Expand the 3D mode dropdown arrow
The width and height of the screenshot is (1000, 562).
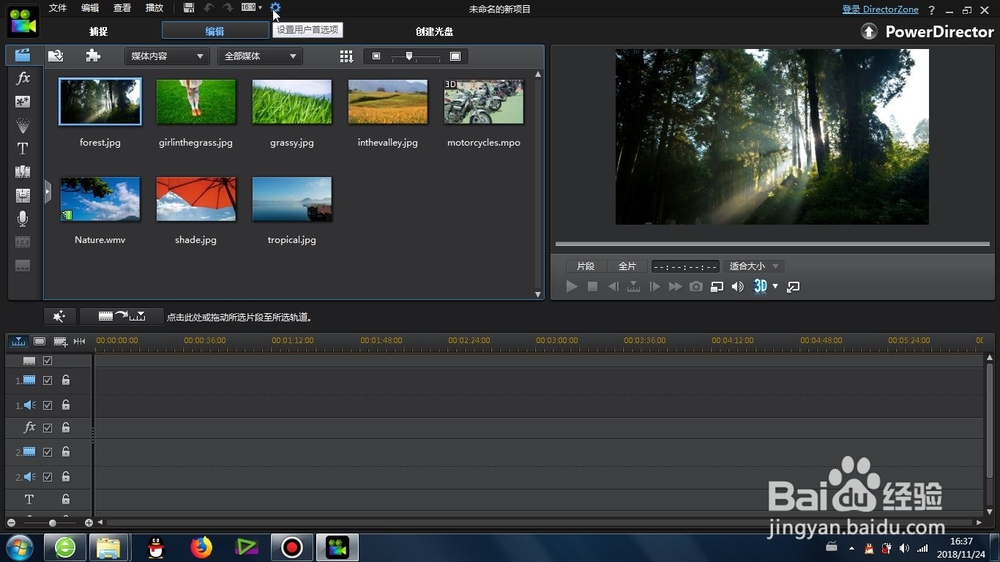tap(776, 286)
